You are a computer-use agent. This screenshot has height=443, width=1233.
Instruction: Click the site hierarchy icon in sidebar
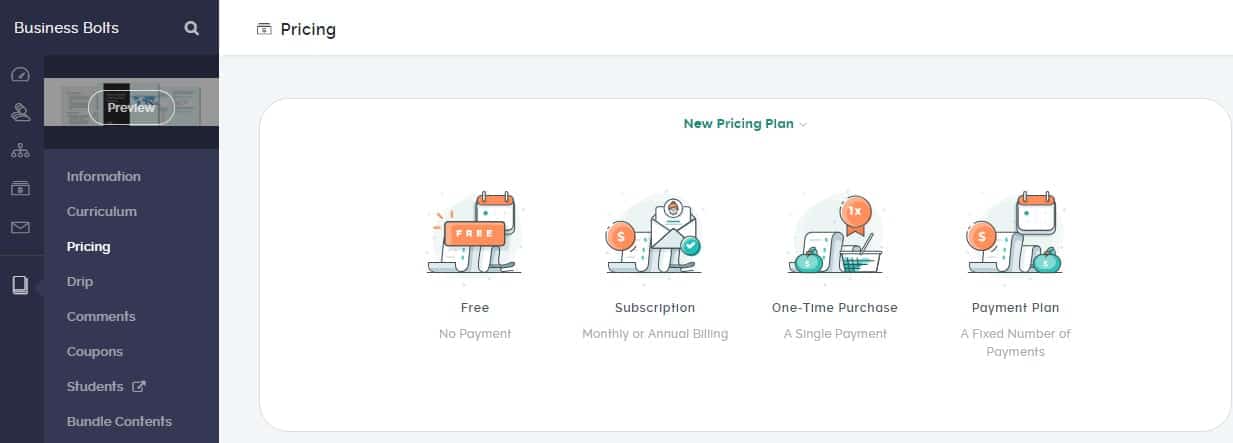[x=20, y=151]
